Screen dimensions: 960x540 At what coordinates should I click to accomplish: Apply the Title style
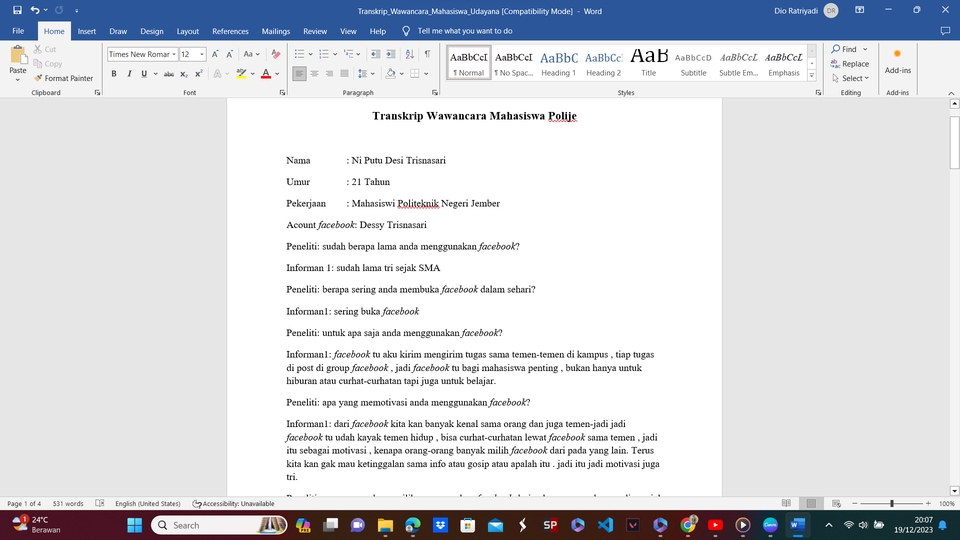(648, 62)
